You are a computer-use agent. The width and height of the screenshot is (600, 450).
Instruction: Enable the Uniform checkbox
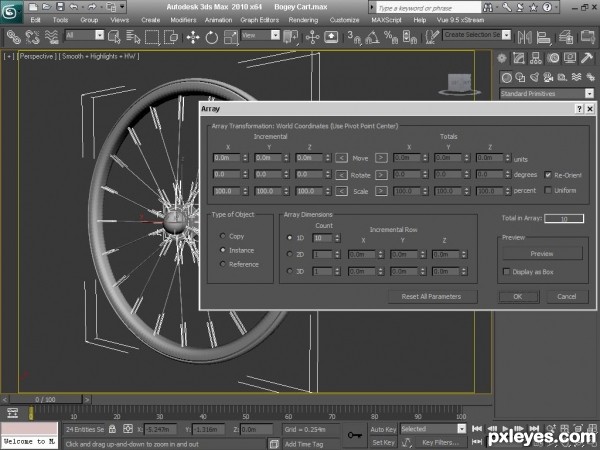tap(548, 190)
